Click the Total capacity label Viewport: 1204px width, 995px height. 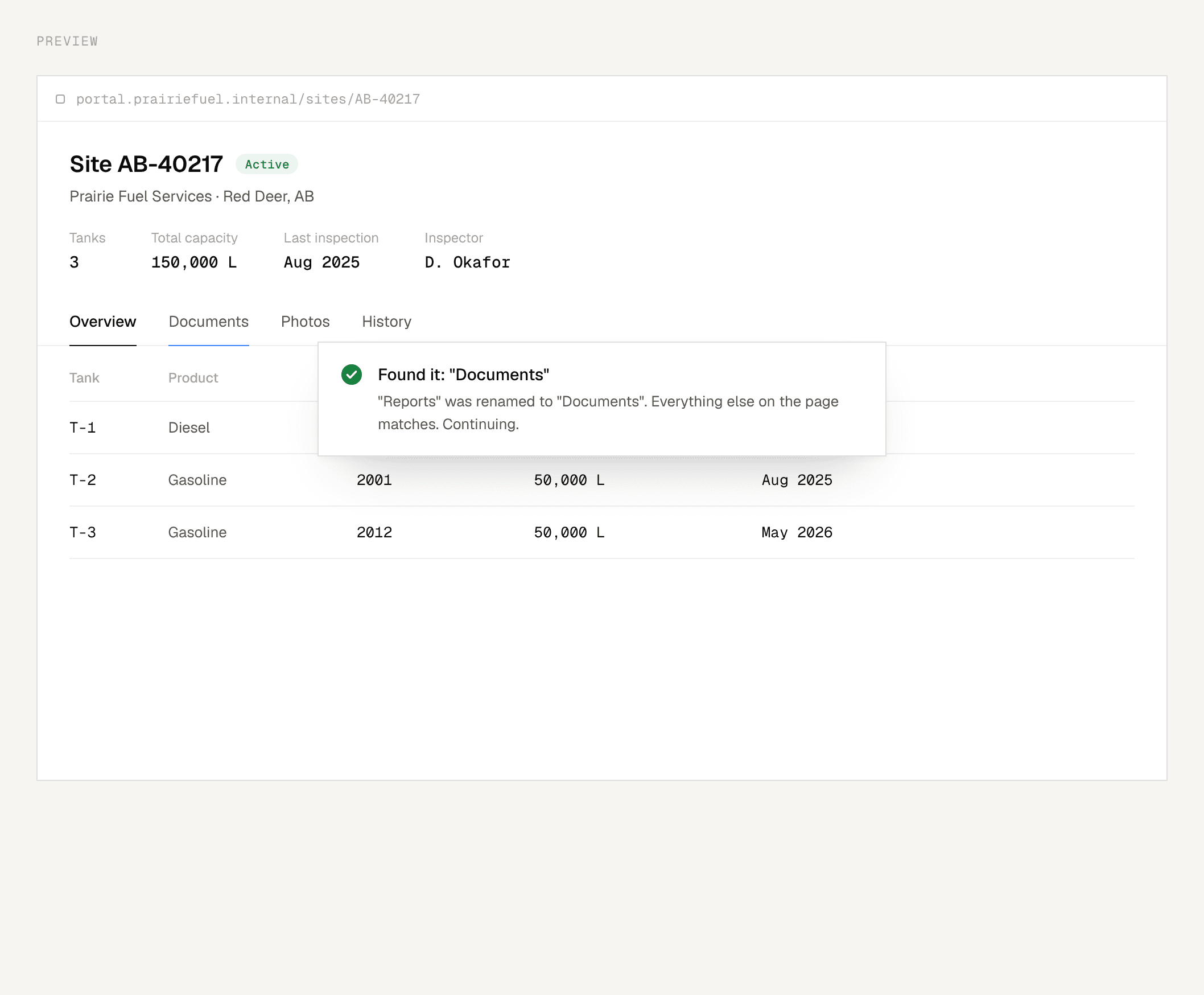click(194, 238)
